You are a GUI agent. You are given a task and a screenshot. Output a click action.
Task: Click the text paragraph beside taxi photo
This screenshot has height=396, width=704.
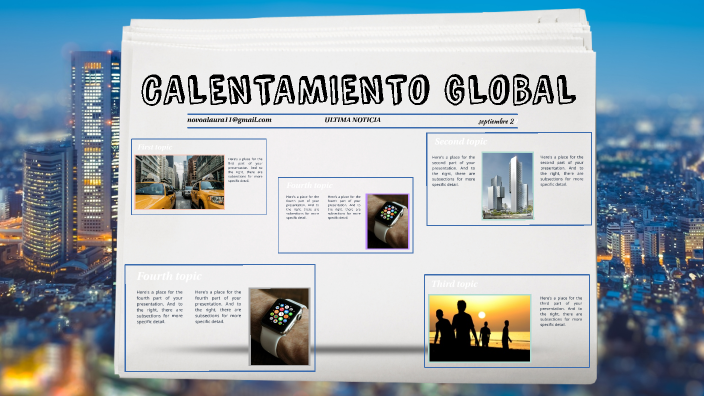[245, 170]
